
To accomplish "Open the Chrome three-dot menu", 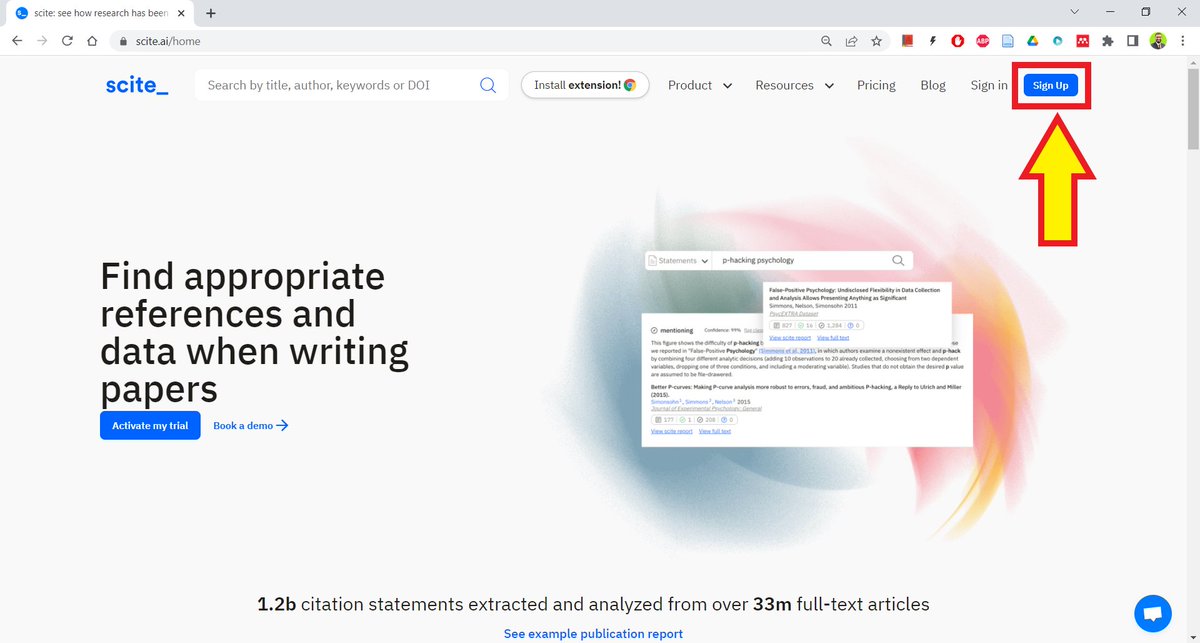I will (x=1183, y=41).
